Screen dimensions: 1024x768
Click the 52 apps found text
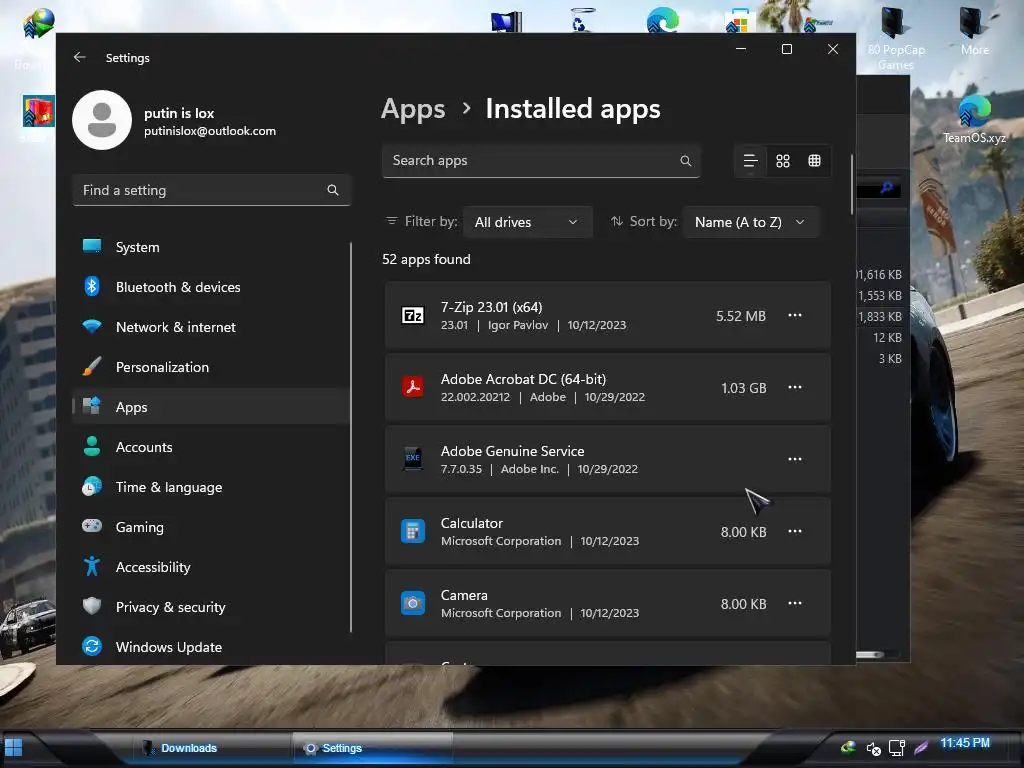coord(426,259)
